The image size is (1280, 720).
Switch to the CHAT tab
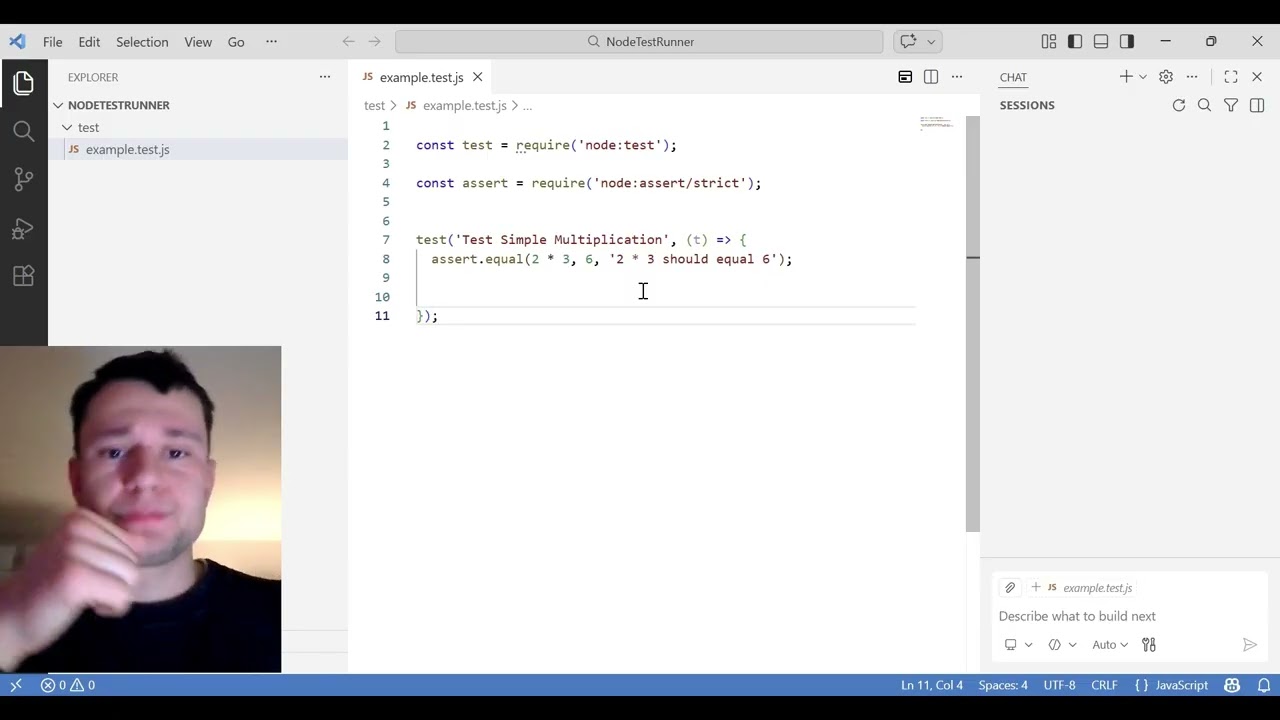click(x=1013, y=77)
